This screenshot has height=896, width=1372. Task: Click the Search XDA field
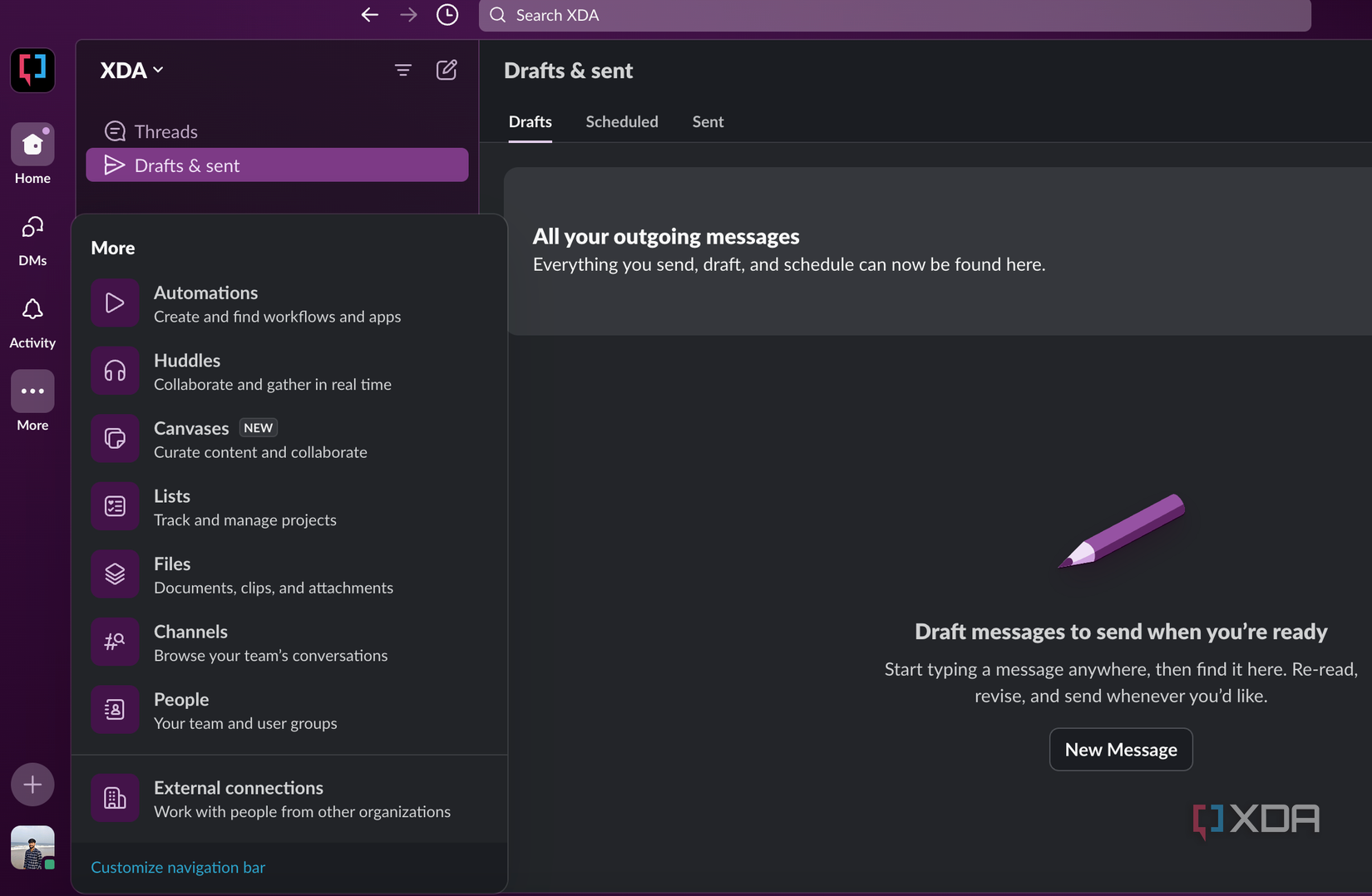[x=894, y=15]
